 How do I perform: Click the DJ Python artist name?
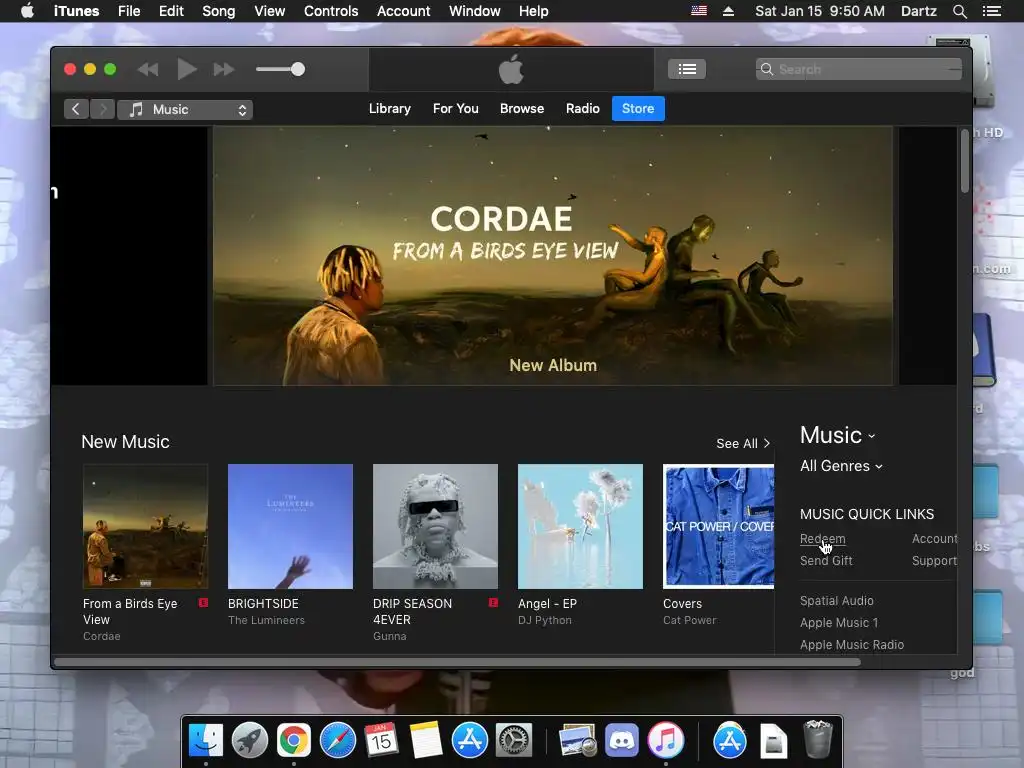click(545, 620)
